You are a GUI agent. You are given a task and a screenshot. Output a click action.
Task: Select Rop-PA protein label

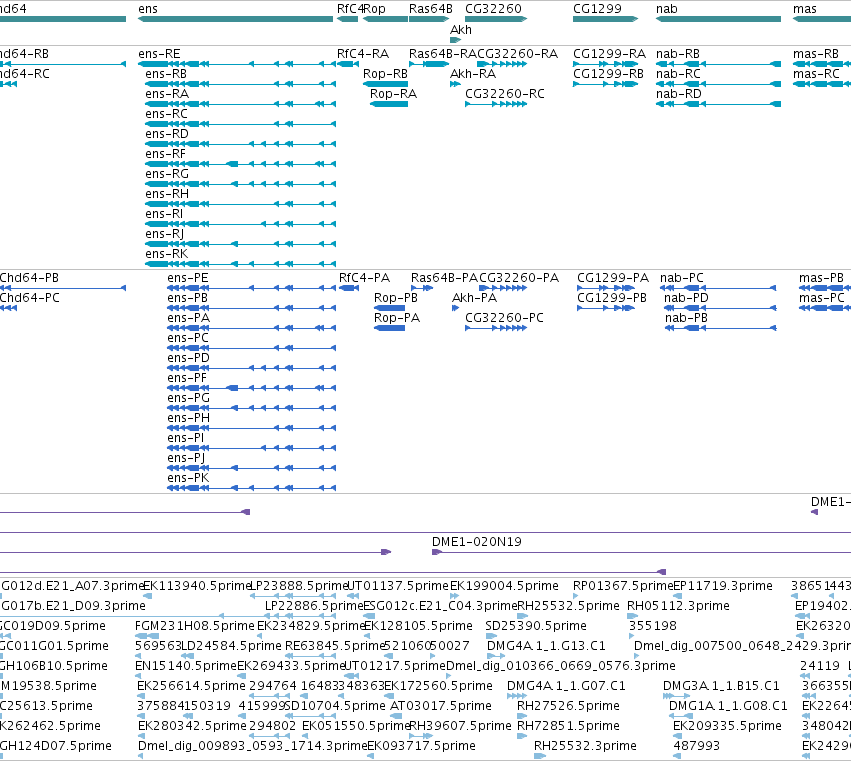397,318
